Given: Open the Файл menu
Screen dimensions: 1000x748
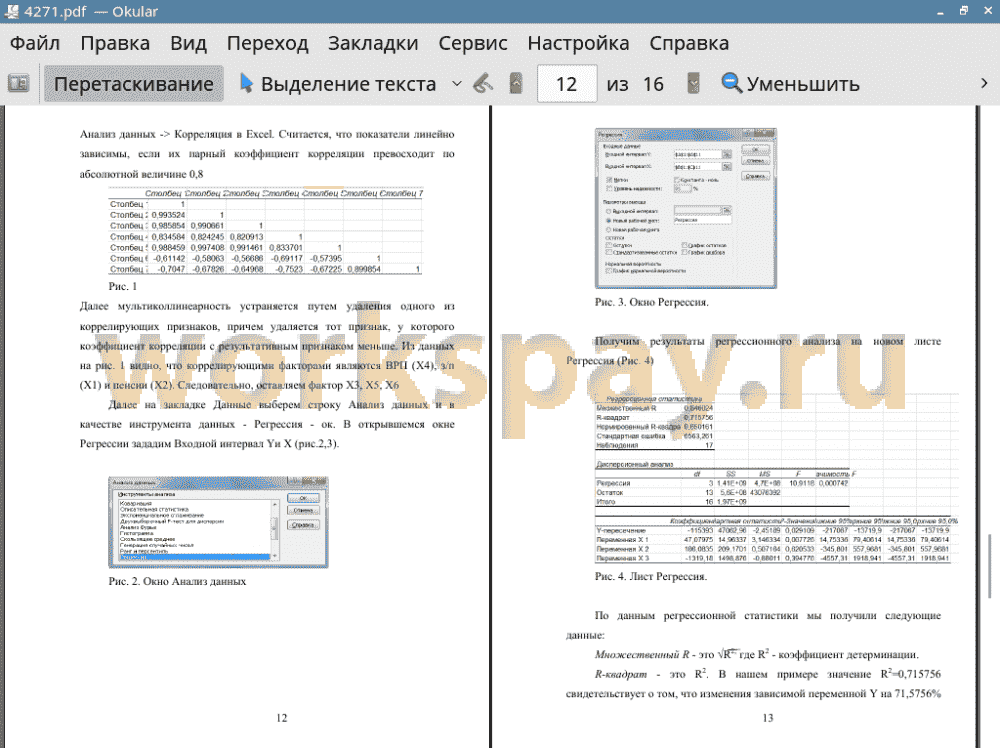Looking at the screenshot, I should coord(35,43).
